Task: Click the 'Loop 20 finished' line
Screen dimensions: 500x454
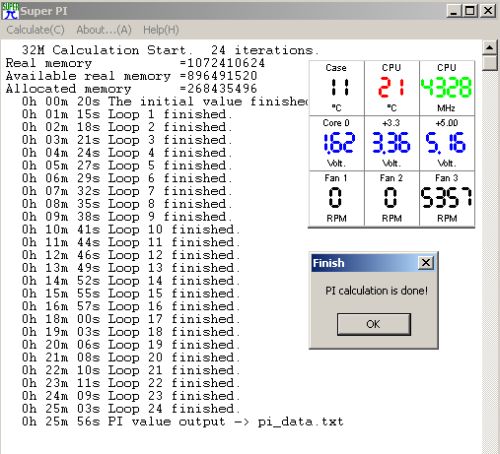Action: click(131, 357)
